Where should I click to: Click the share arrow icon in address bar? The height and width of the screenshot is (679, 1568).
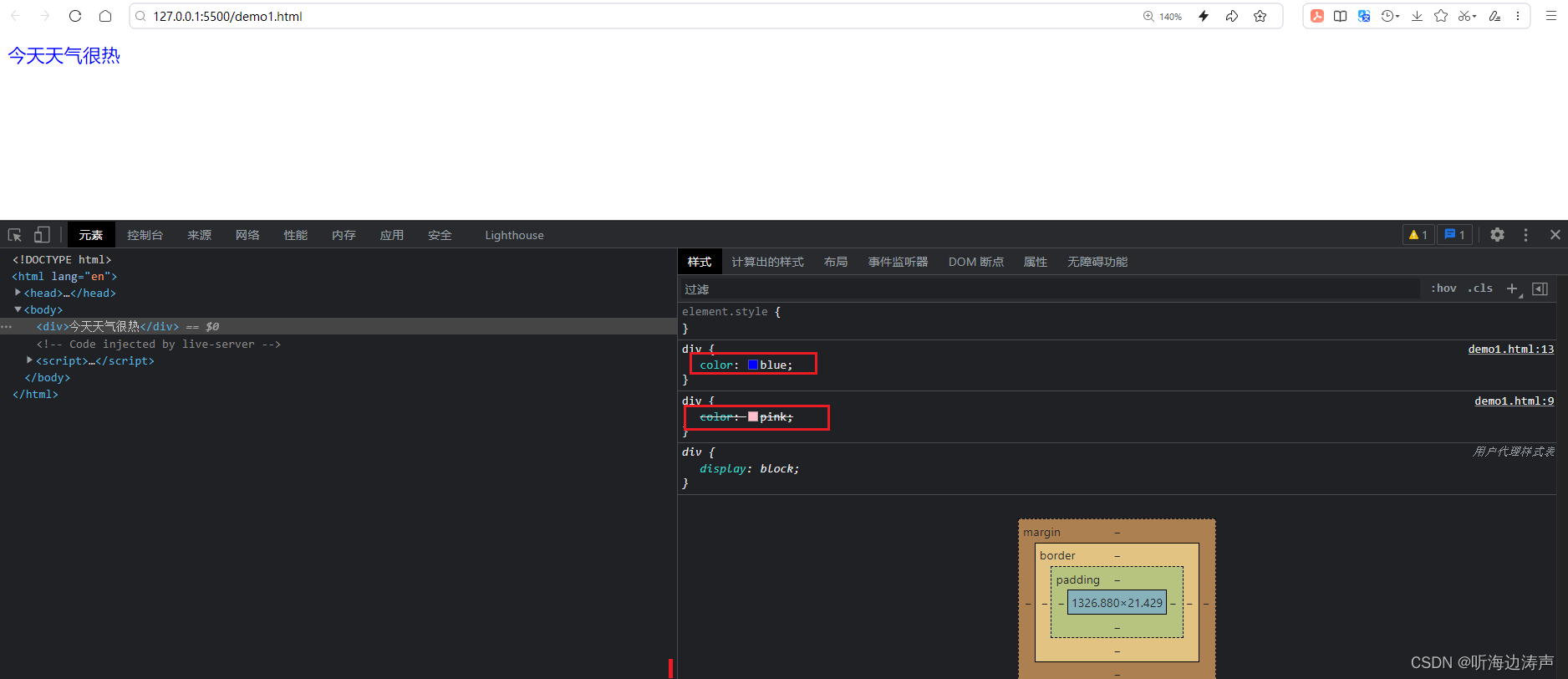click(1232, 16)
